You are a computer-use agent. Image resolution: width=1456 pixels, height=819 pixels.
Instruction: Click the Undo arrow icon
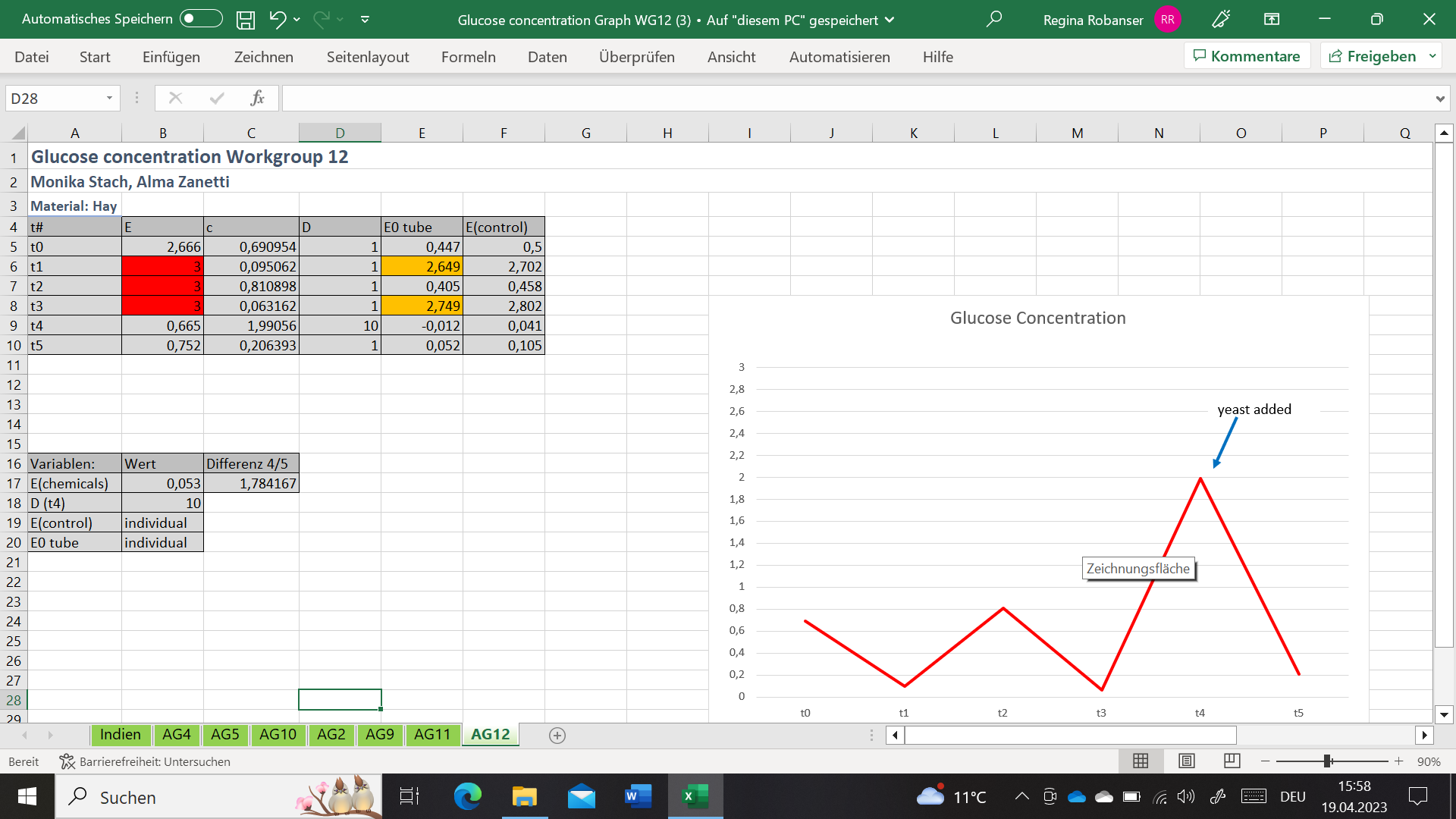pos(278,20)
